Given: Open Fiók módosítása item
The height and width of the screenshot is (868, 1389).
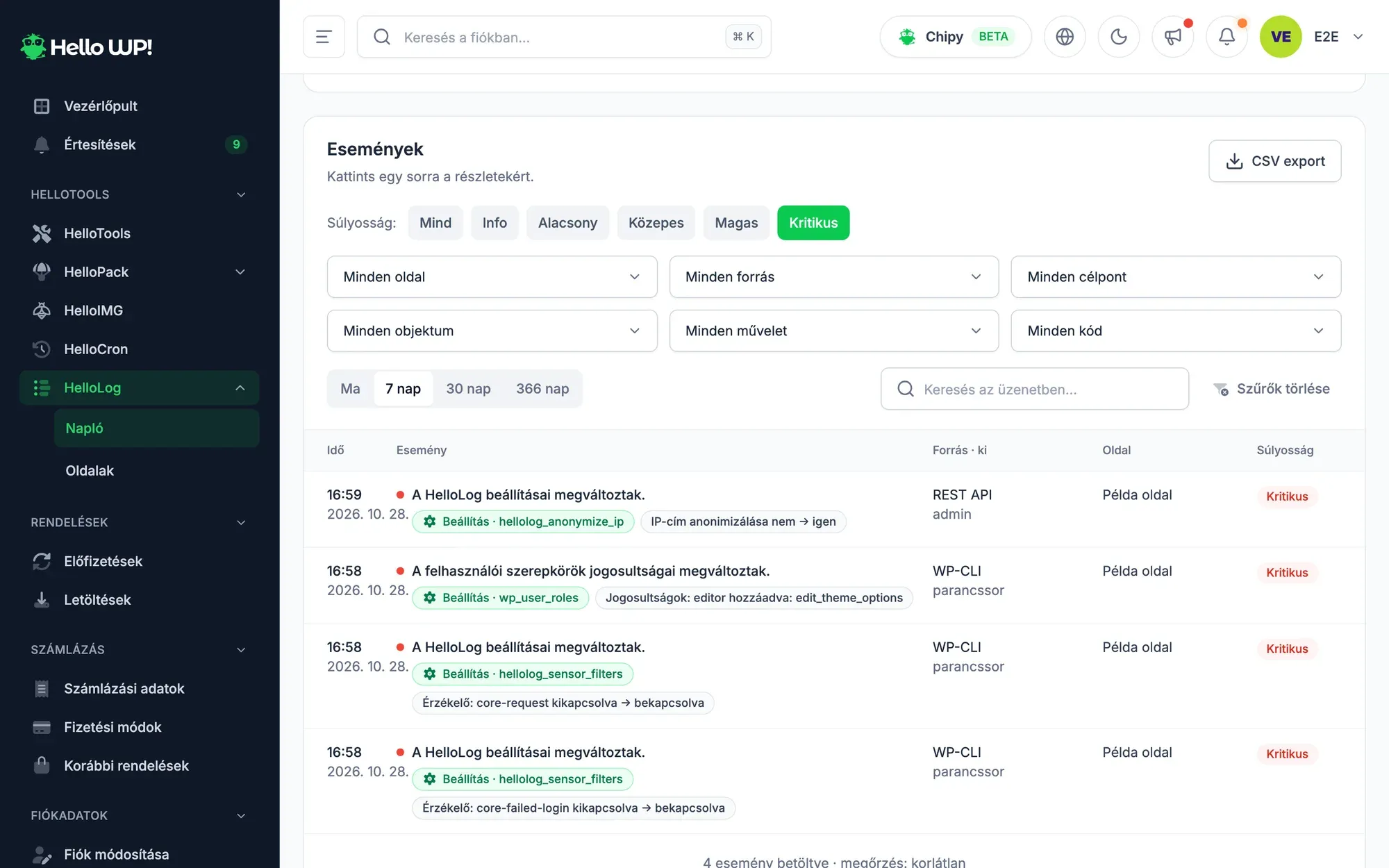Looking at the screenshot, I should 139,855.
